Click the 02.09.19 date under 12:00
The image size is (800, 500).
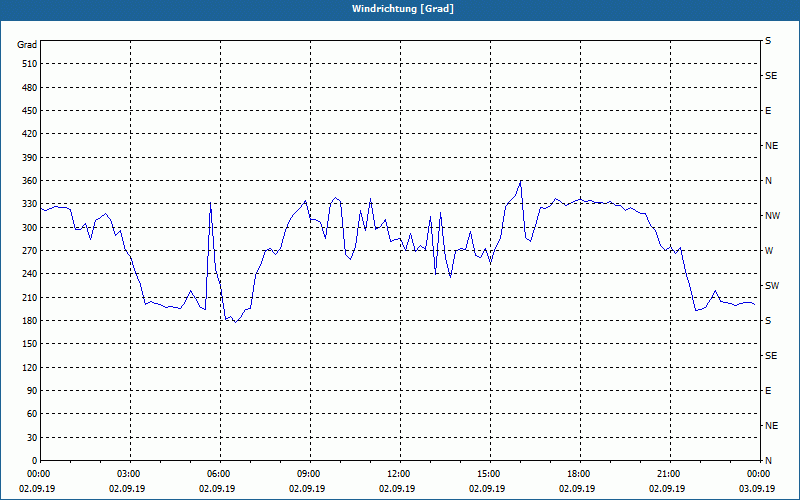(x=397, y=488)
